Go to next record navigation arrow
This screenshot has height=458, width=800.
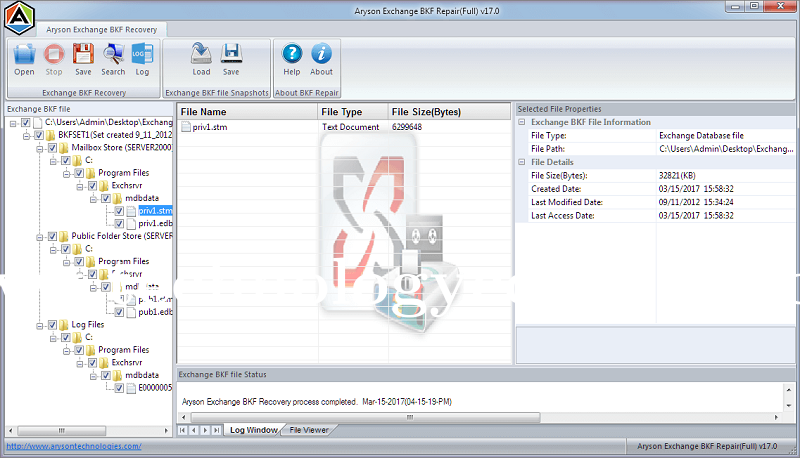click(205, 430)
